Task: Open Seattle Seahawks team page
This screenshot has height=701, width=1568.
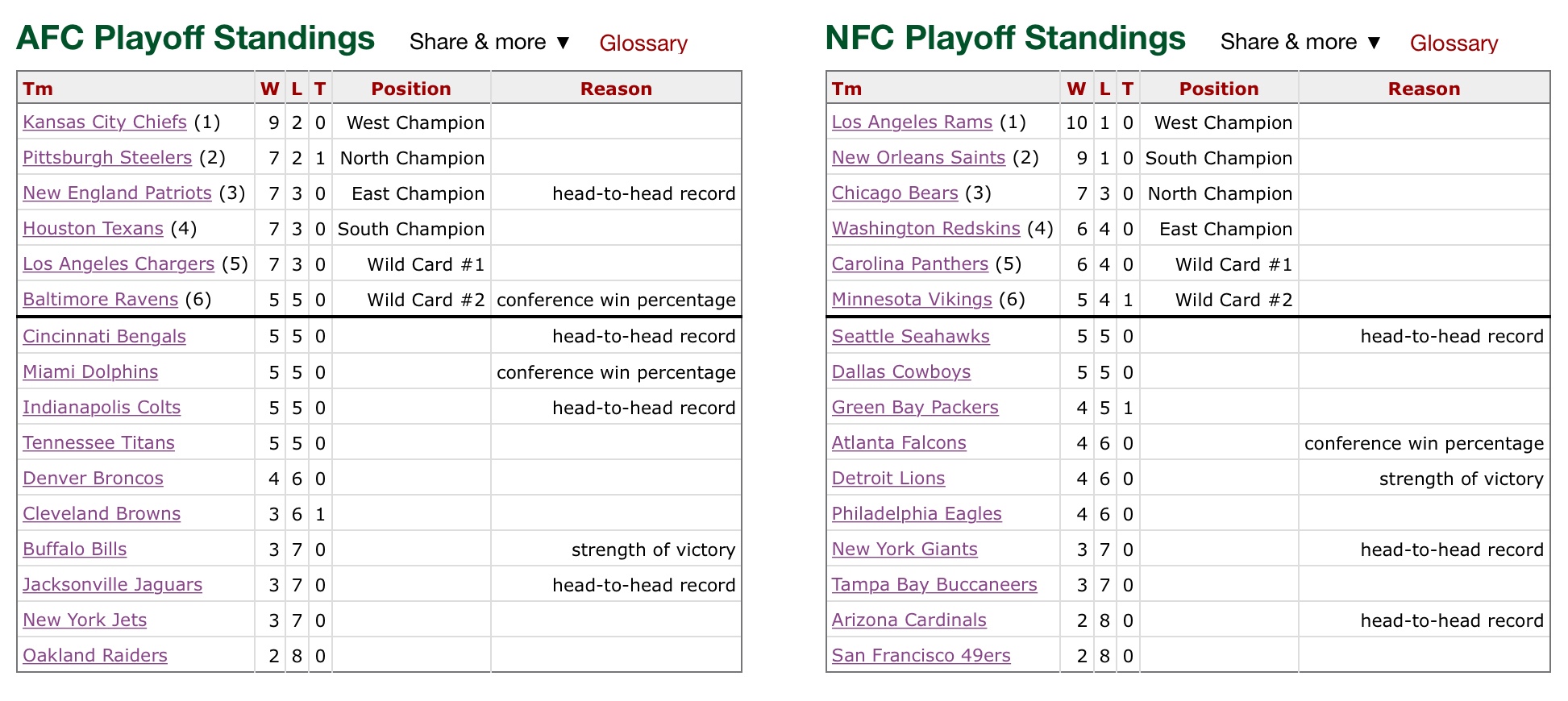Action: (x=910, y=337)
